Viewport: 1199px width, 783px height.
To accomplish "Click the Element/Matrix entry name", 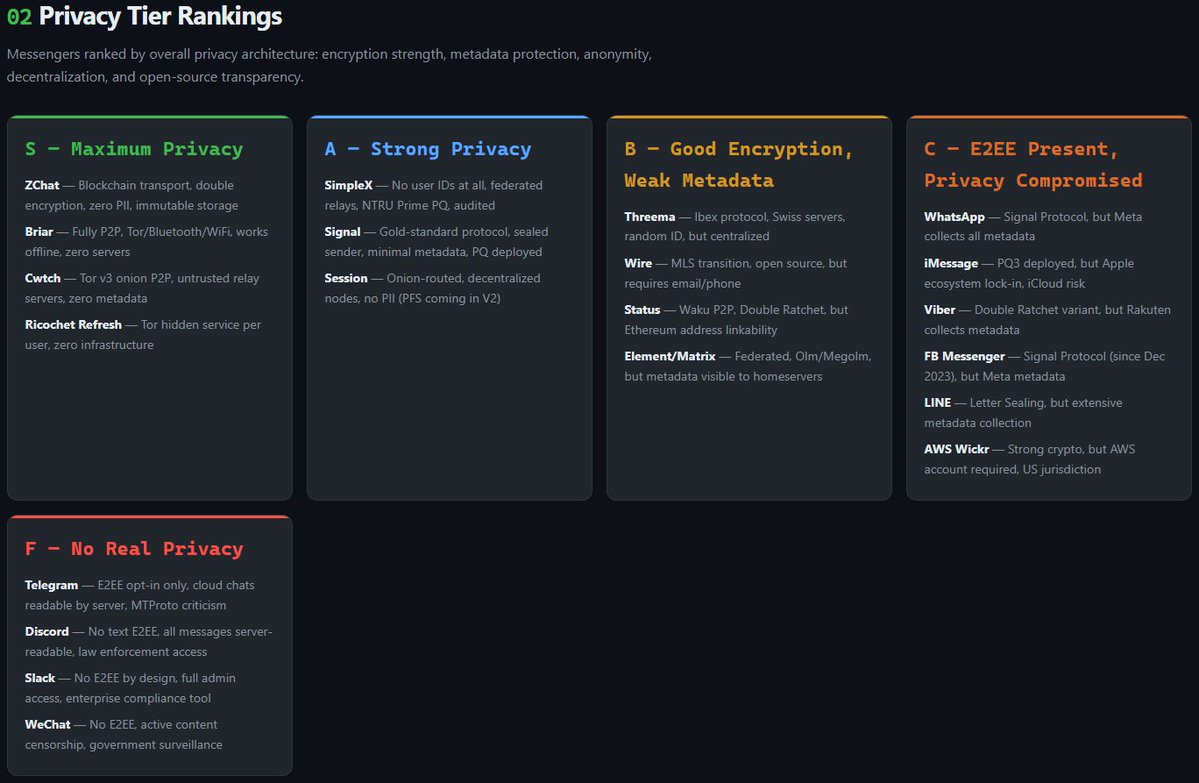I will tap(670, 356).
